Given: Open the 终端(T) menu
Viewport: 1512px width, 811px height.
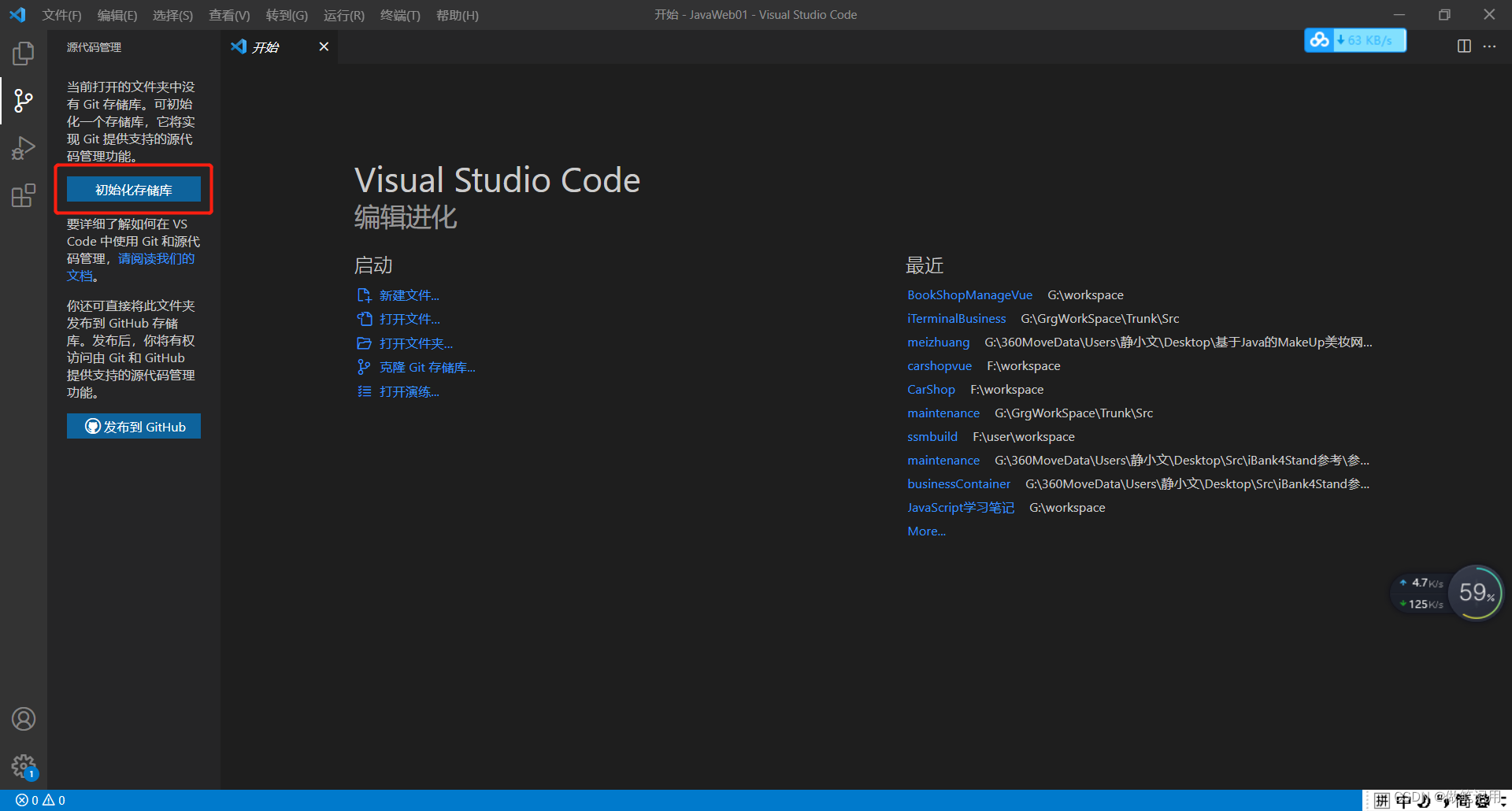Looking at the screenshot, I should coord(400,15).
